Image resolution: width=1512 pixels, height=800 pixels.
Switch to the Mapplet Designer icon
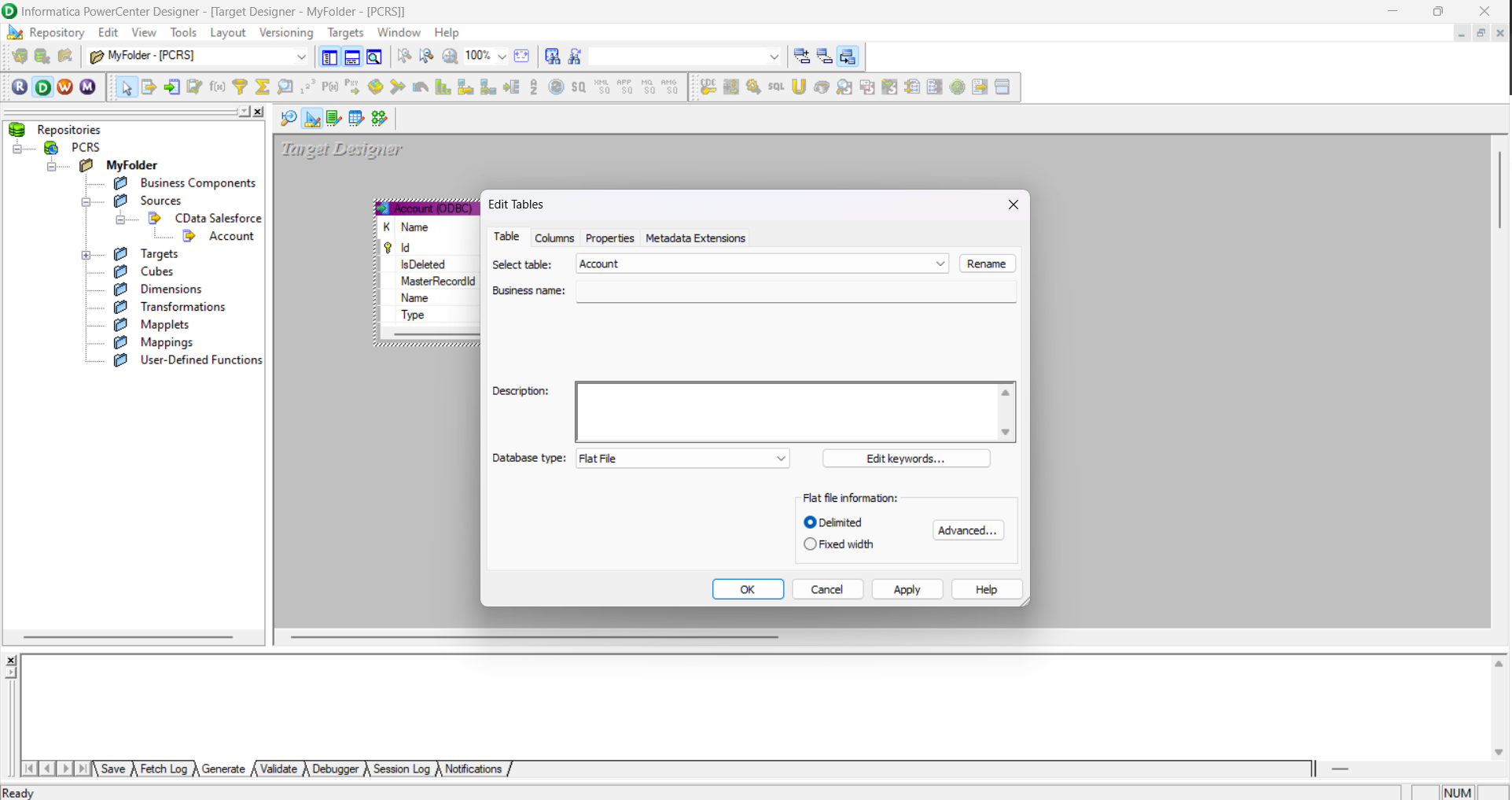(355, 118)
